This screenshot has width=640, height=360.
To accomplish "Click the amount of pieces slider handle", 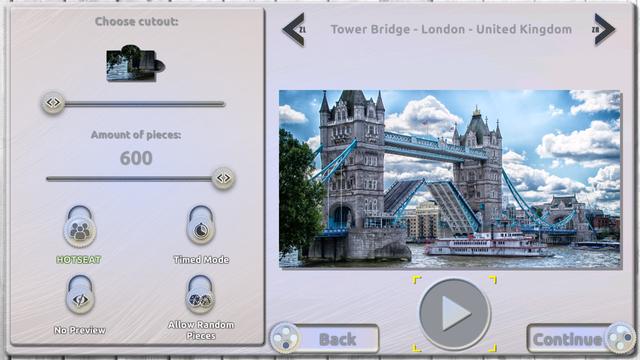I will point(223,178).
